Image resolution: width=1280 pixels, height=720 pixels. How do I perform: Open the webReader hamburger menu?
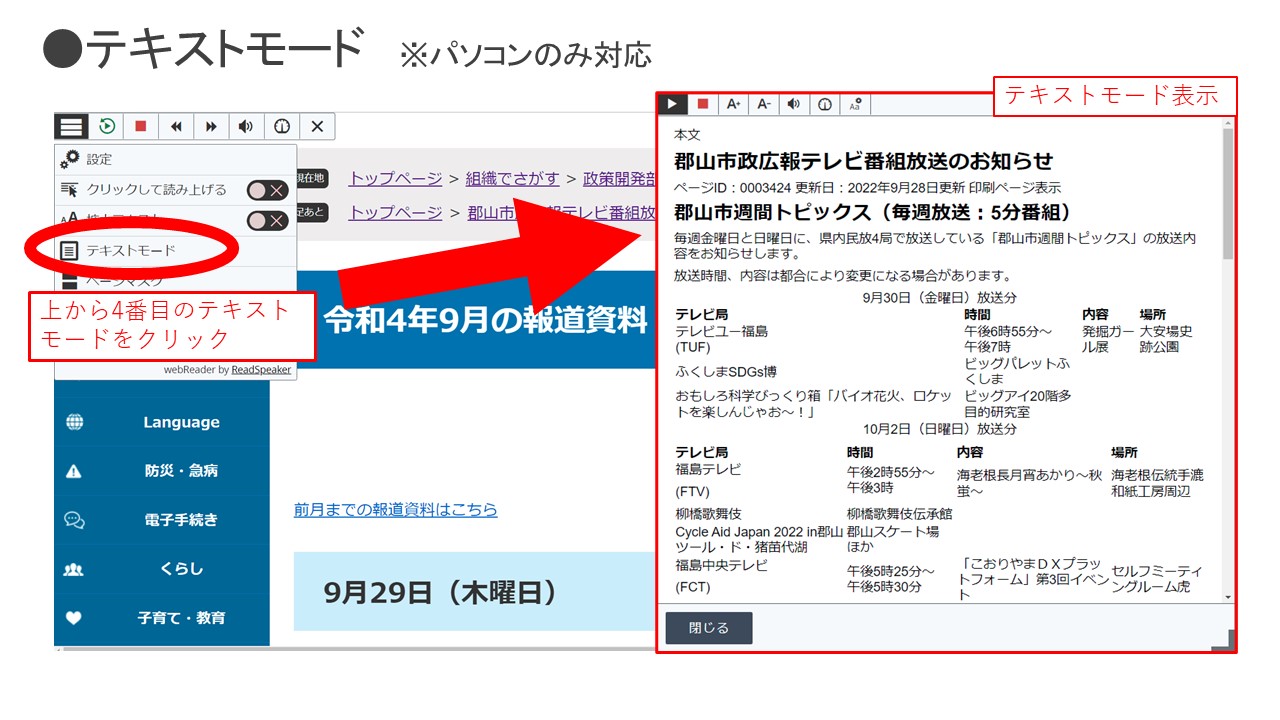click(x=71, y=127)
